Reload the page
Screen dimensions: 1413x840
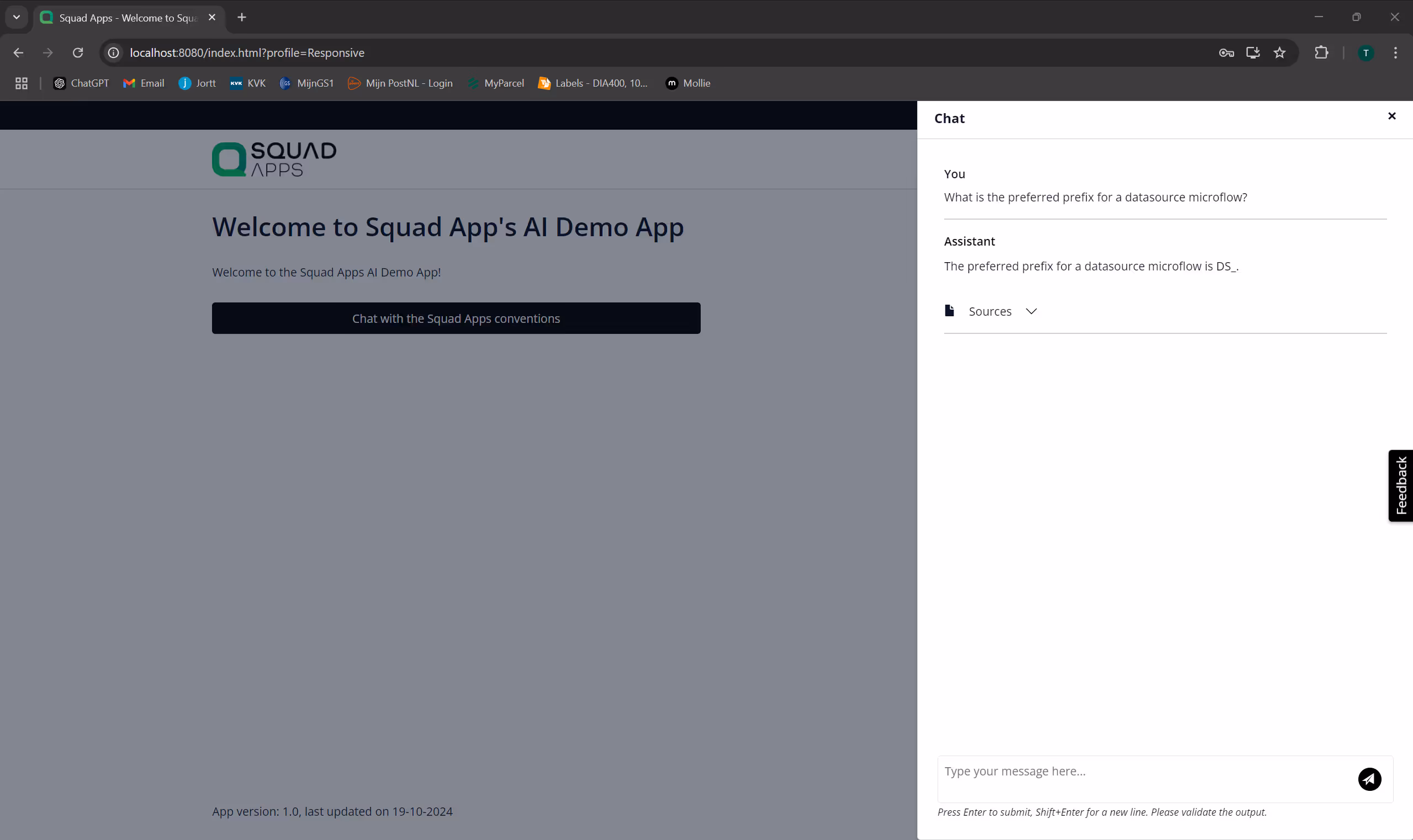click(x=78, y=52)
